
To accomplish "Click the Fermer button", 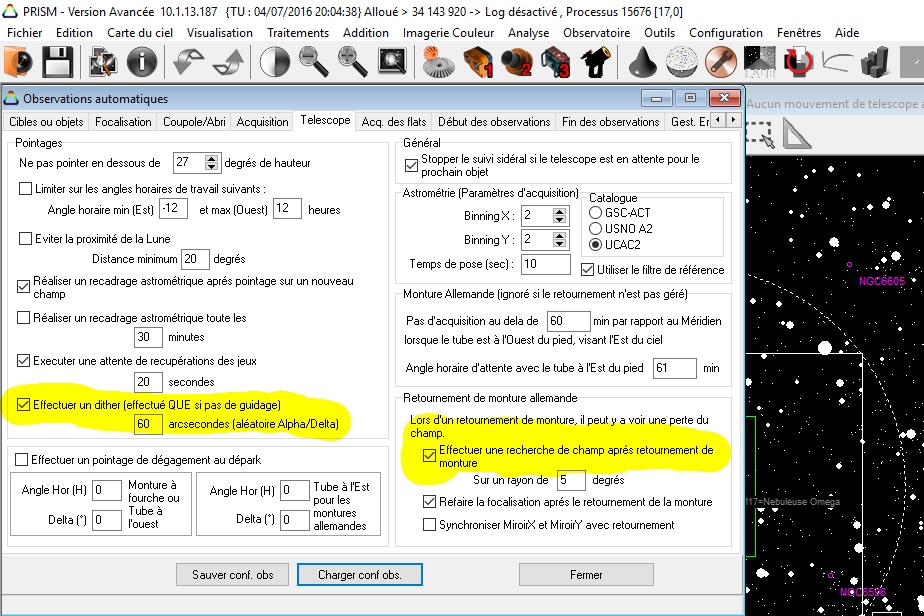I will click(x=586, y=575).
